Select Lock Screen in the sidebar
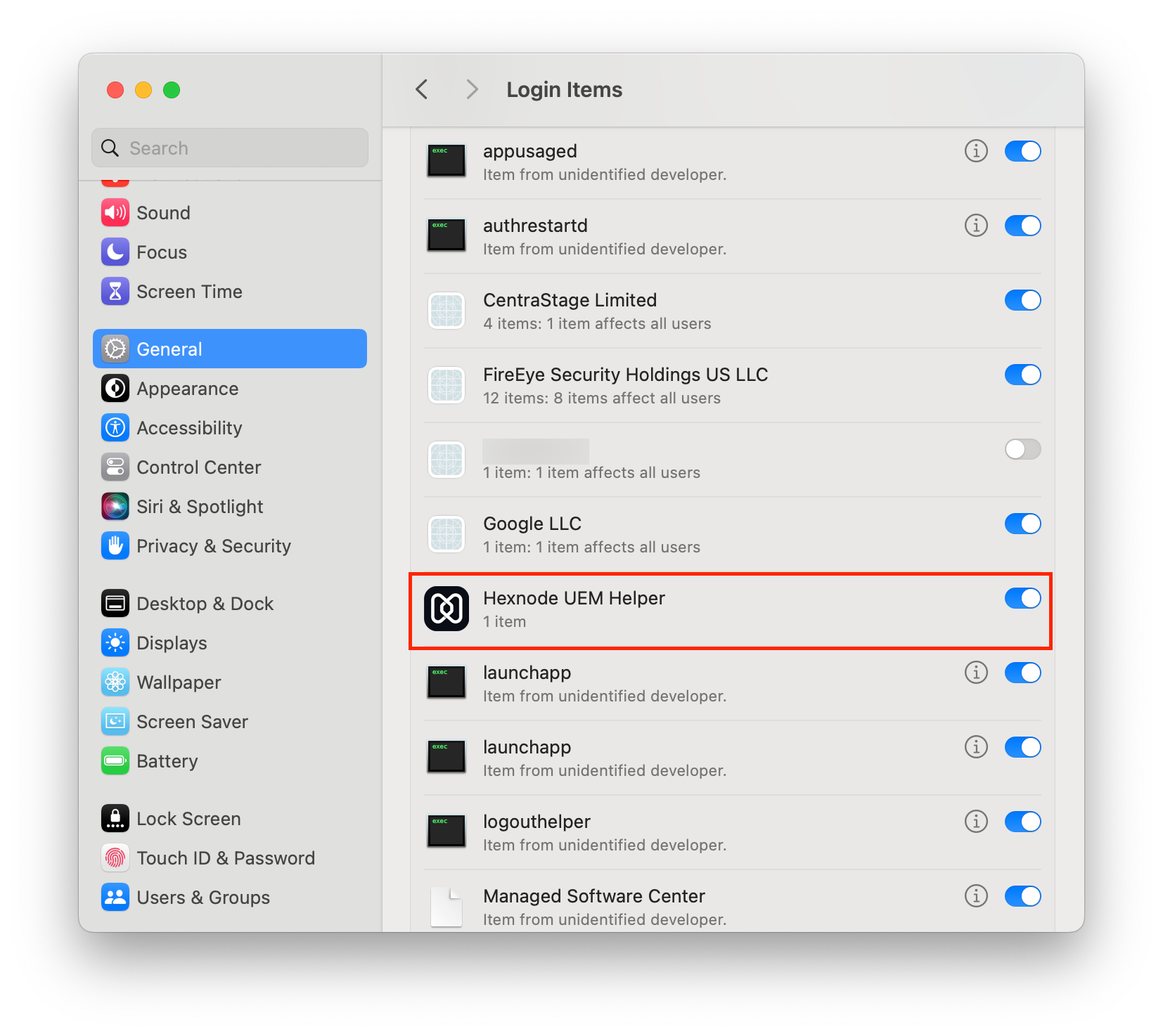Viewport: 1163px width, 1036px height. 230,819
